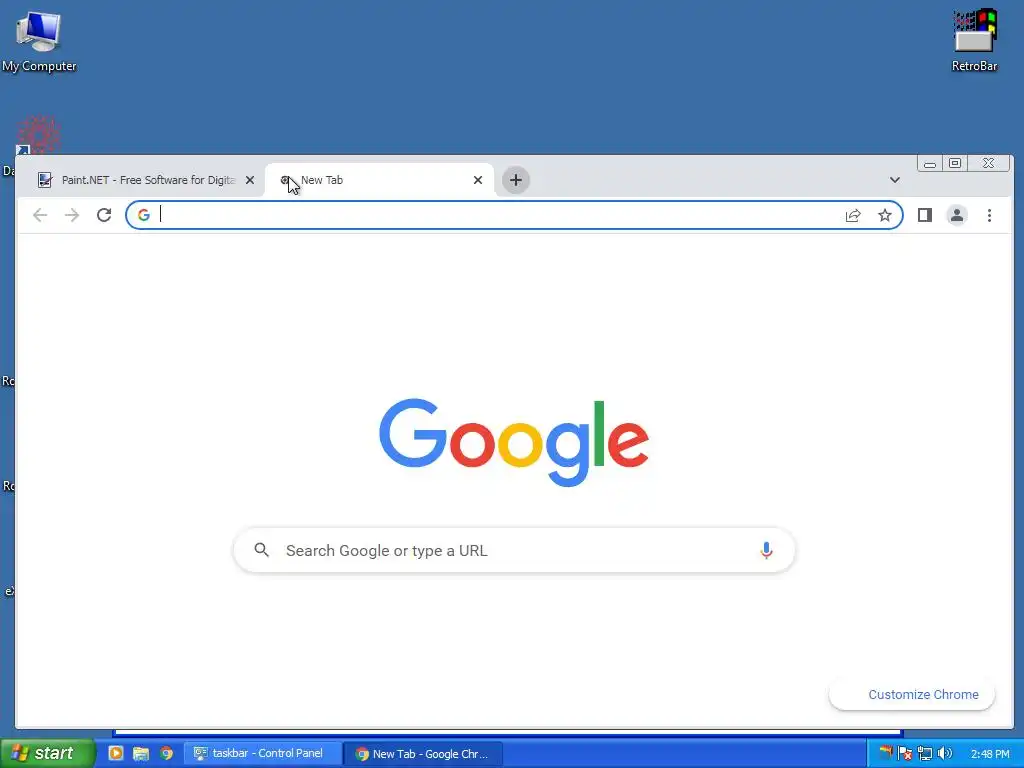Open the Chrome three-dot menu

pyautogui.click(x=989, y=216)
